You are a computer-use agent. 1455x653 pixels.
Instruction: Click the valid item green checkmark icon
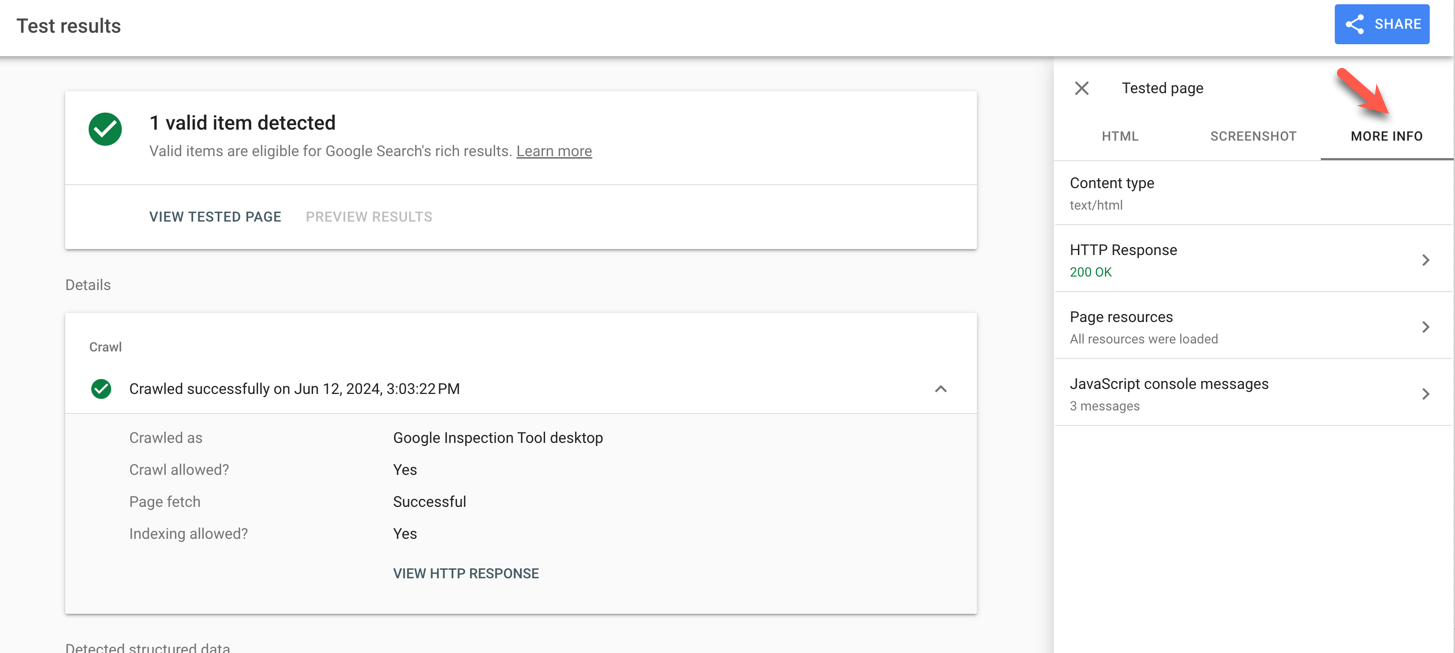(x=105, y=129)
